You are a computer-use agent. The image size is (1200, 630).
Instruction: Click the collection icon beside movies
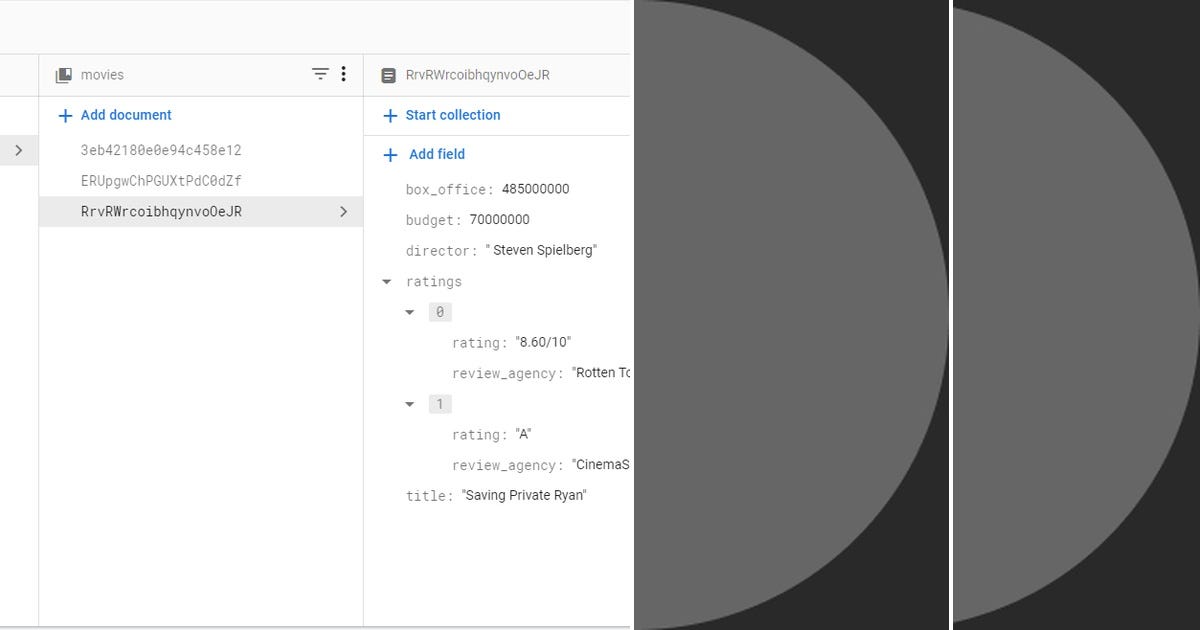pyautogui.click(x=62, y=74)
